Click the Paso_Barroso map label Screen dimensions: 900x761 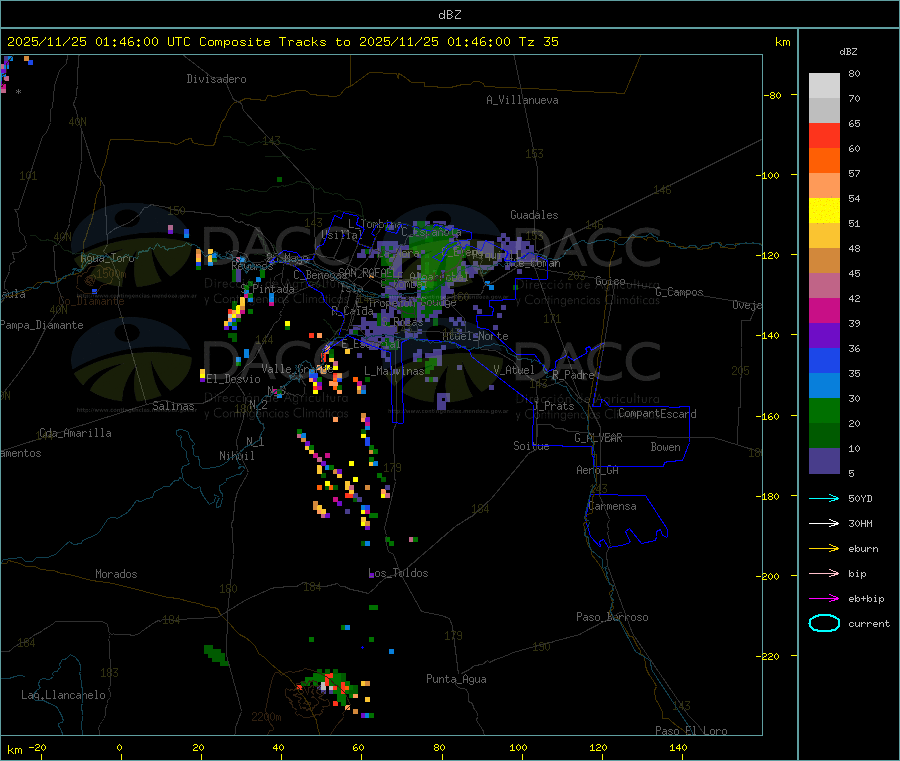click(x=612, y=617)
